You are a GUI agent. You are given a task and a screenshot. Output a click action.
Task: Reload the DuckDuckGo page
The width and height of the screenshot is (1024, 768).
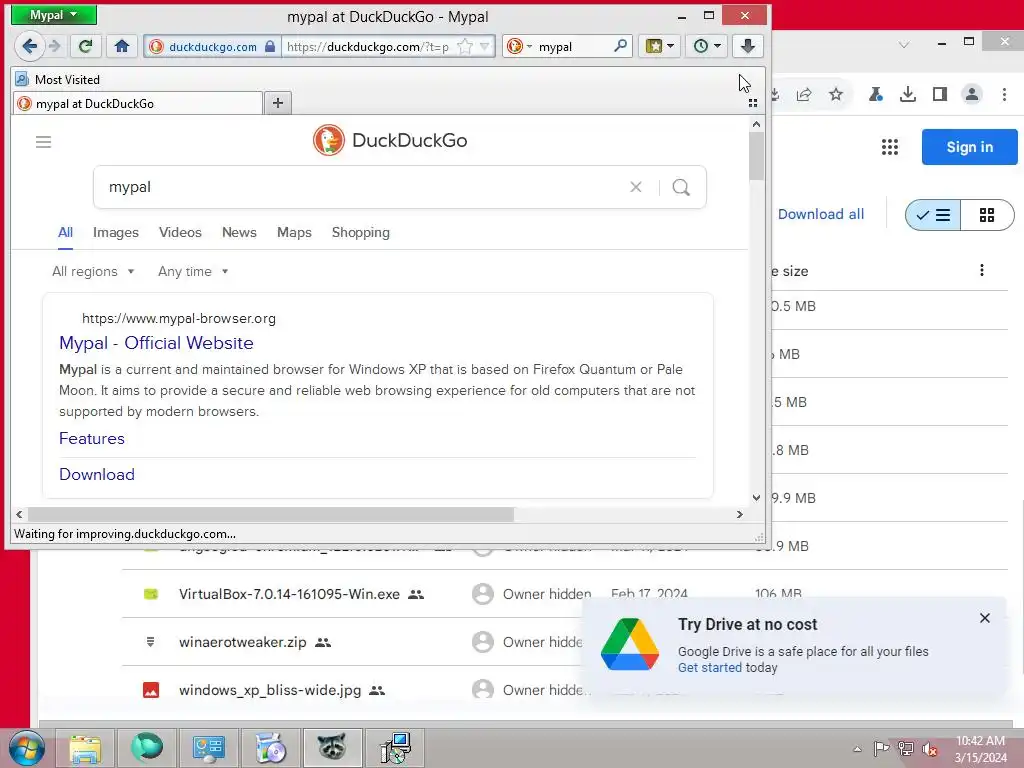click(x=86, y=46)
